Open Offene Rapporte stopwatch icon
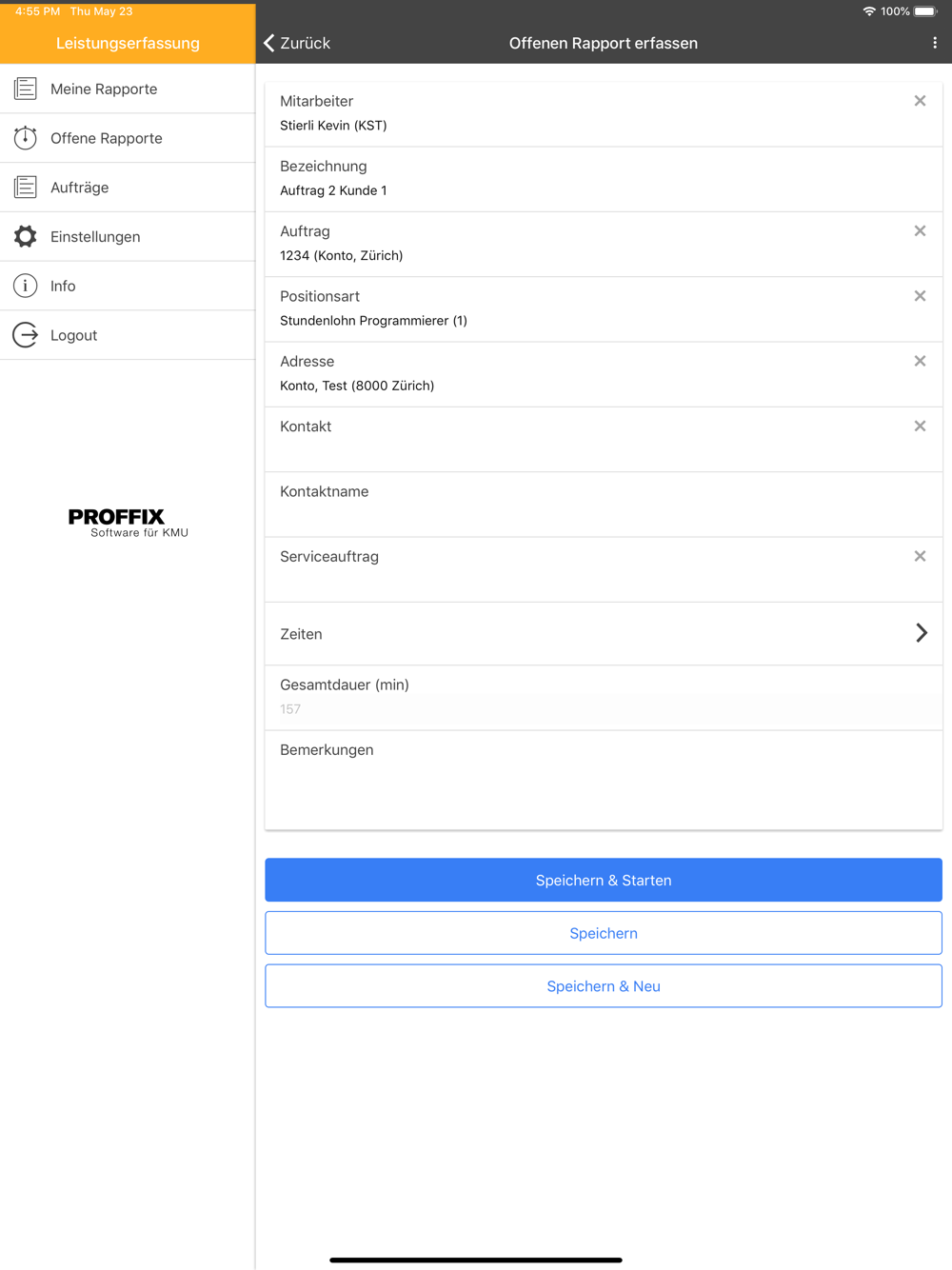 click(26, 138)
